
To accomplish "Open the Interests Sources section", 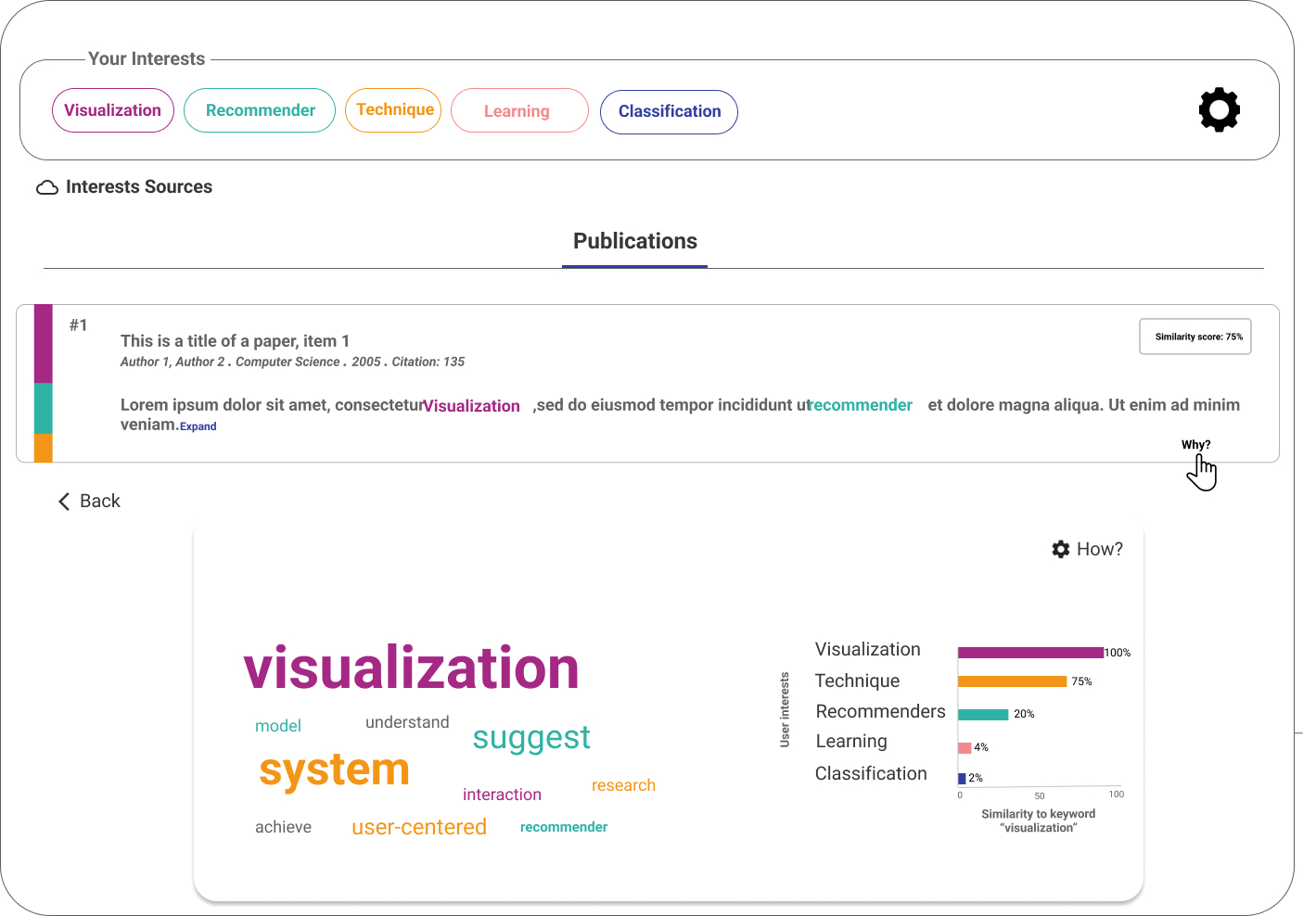I will coord(138,187).
